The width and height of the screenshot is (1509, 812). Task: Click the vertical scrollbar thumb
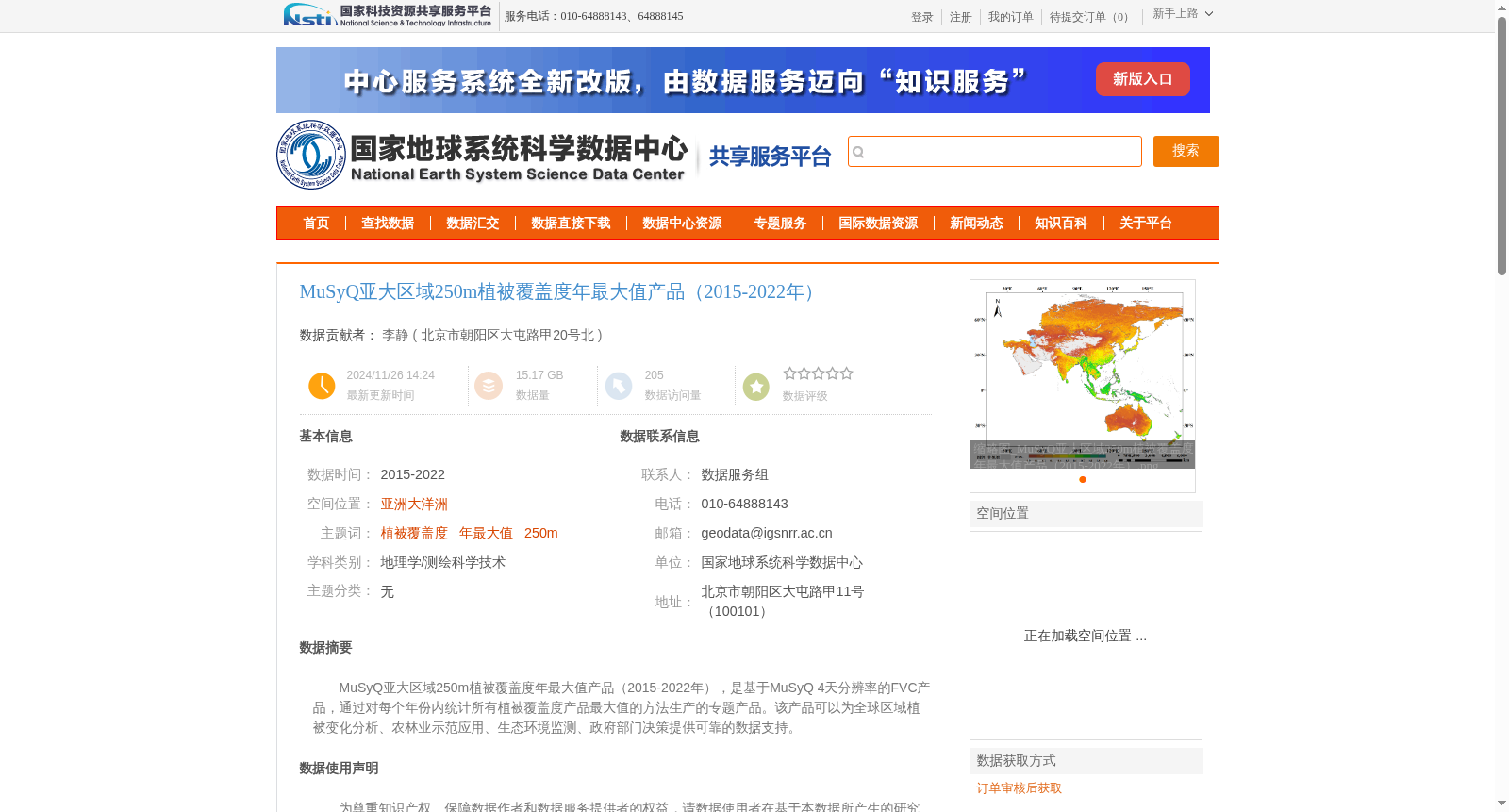point(1501,146)
